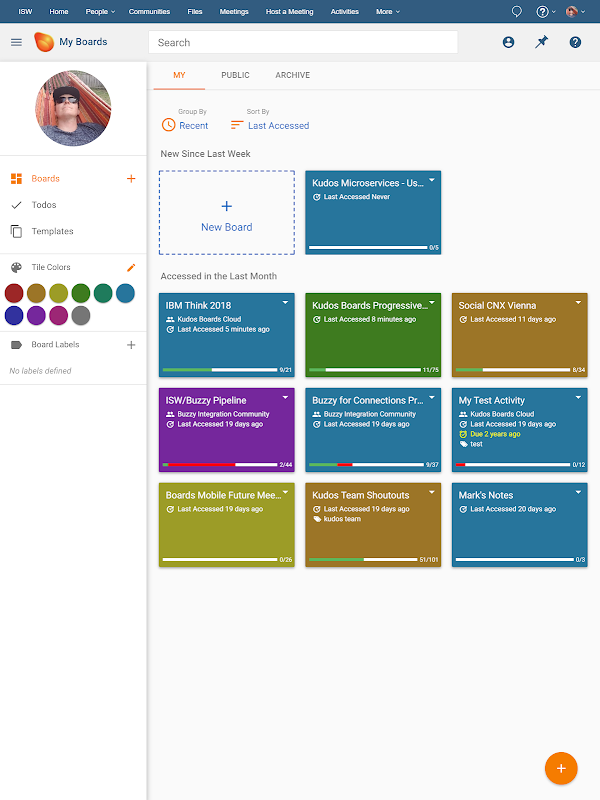The width and height of the screenshot is (600, 800).
Task: Click the tag icon on My Test Activity
Action: pos(463,444)
